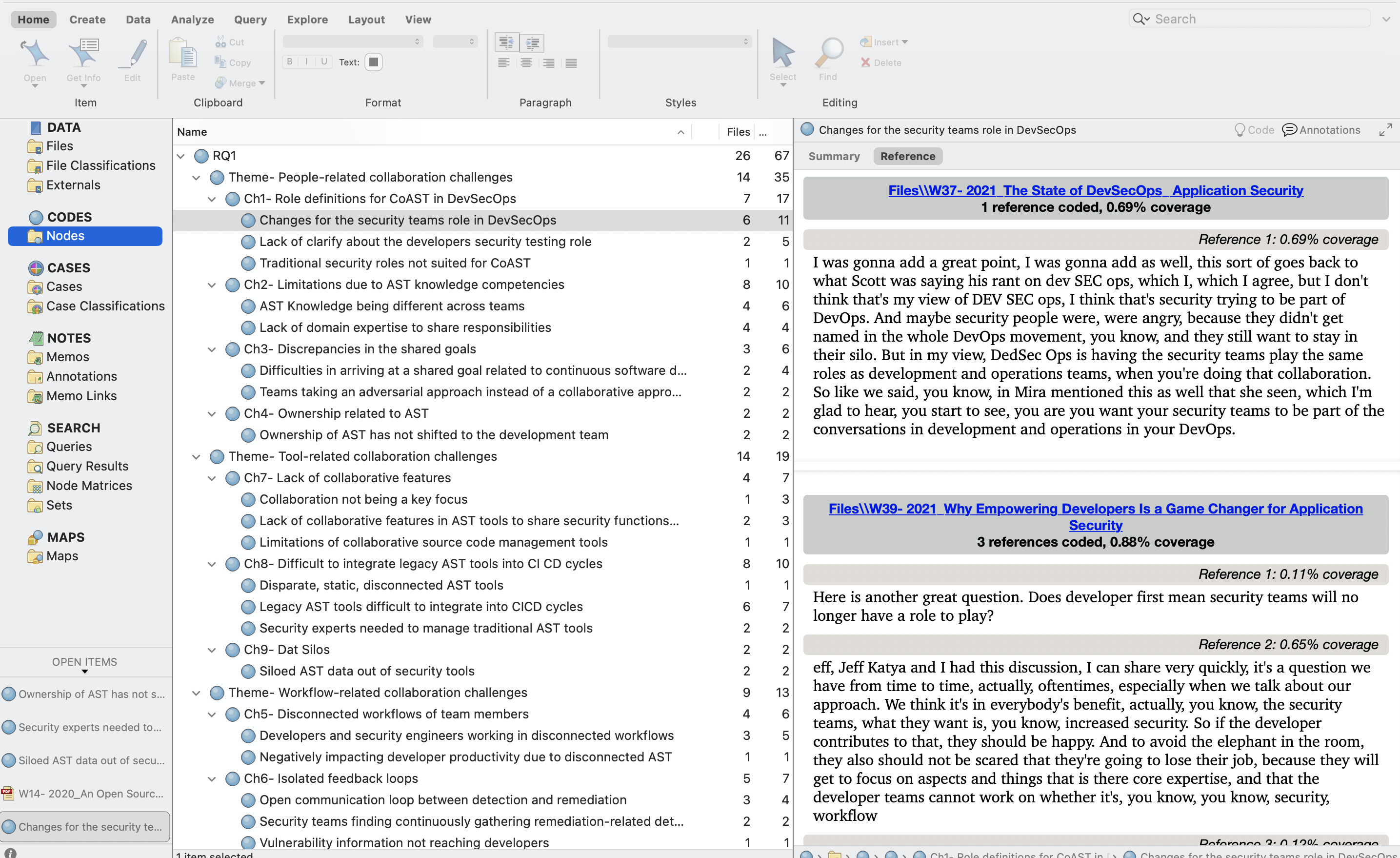The width and height of the screenshot is (1400, 858).
Task: Open W14- 2020 An Open Sourc... open item
Action: pyautogui.click(x=85, y=793)
